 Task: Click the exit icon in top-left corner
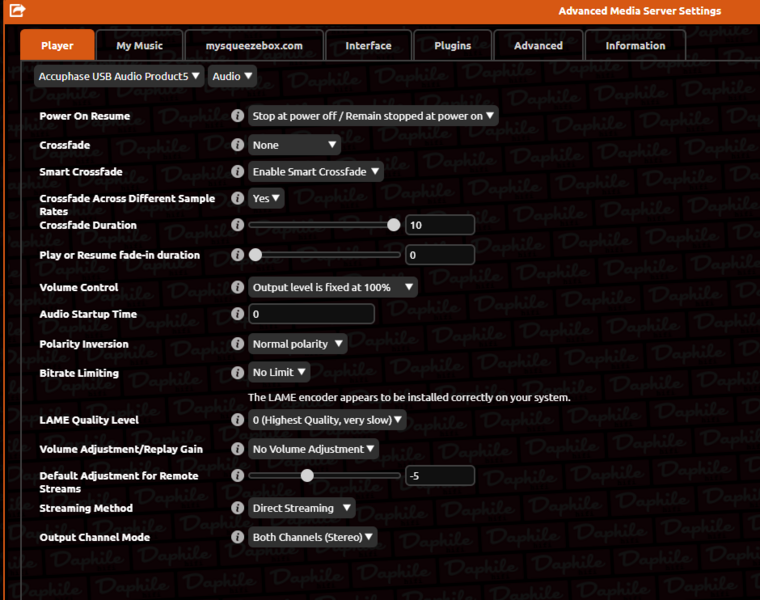pos(16,11)
